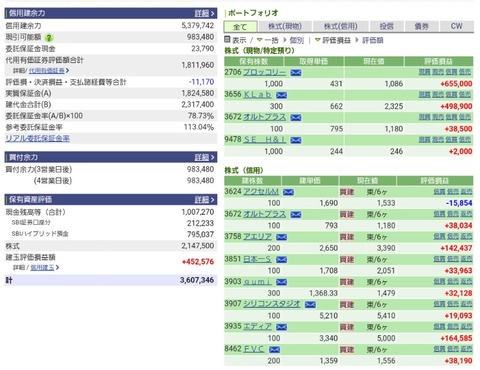Click the mail icon next to FVC
Screen dimensions: 480x370
pyautogui.click(x=274, y=349)
